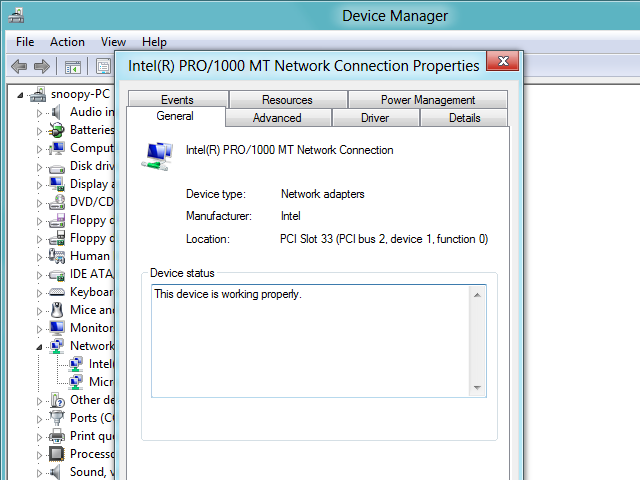Select the Computer category icon
Image resolution: width=640 pixels, height=480 pixels.
click(x=56, y=148)
